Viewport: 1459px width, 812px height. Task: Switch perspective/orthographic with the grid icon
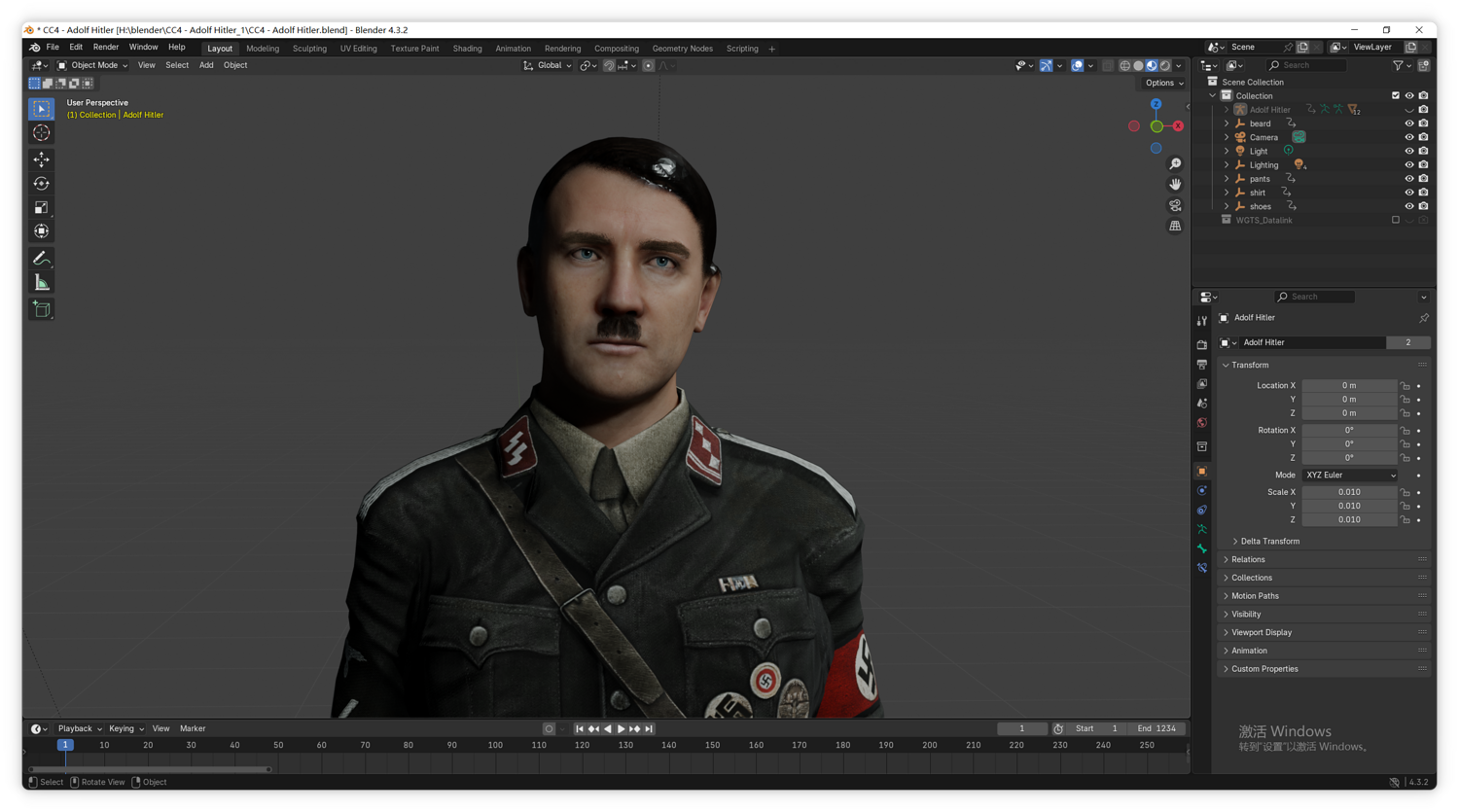[x=1175, y=226]
